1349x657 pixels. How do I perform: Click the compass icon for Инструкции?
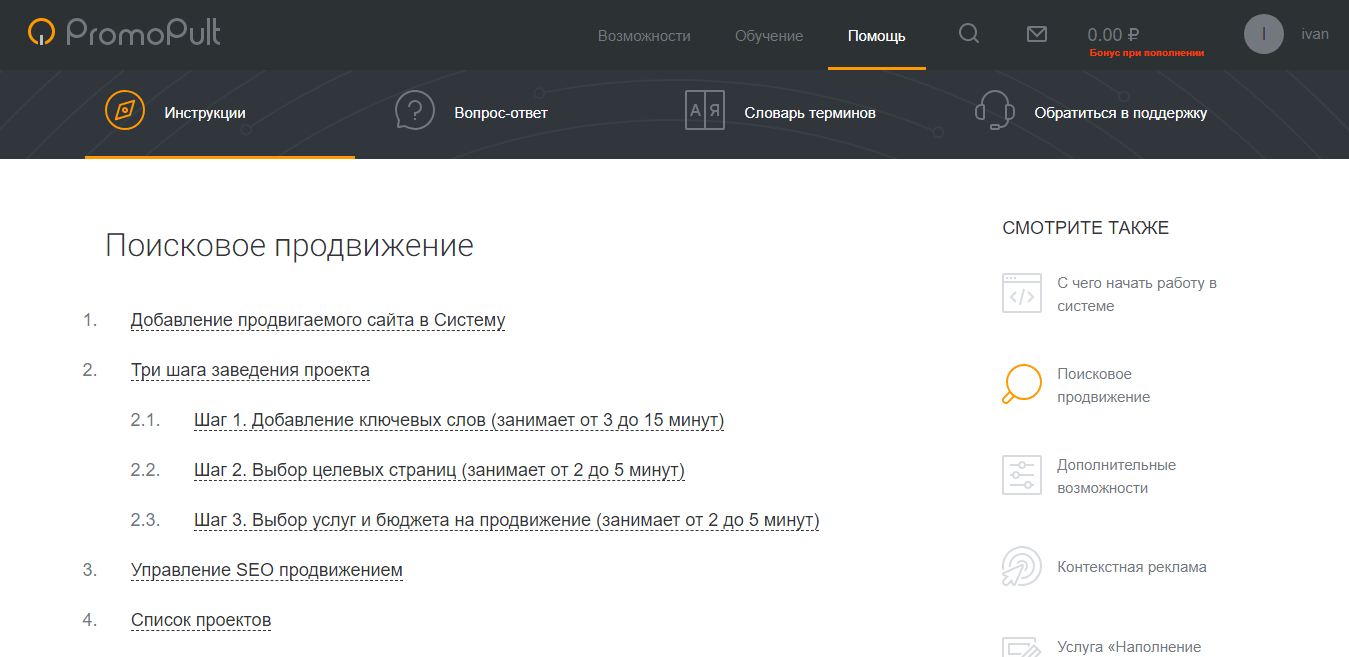pos(125,110)
